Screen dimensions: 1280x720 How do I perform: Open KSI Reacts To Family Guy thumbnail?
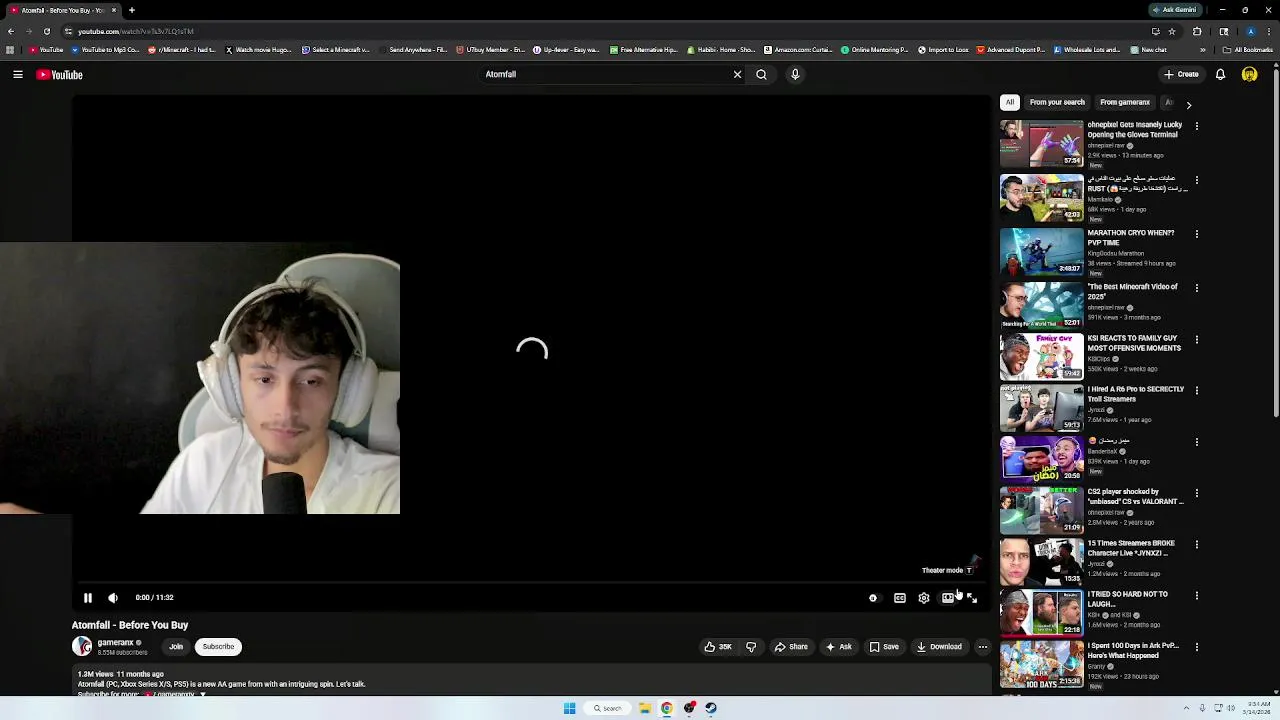(1041, 357)
